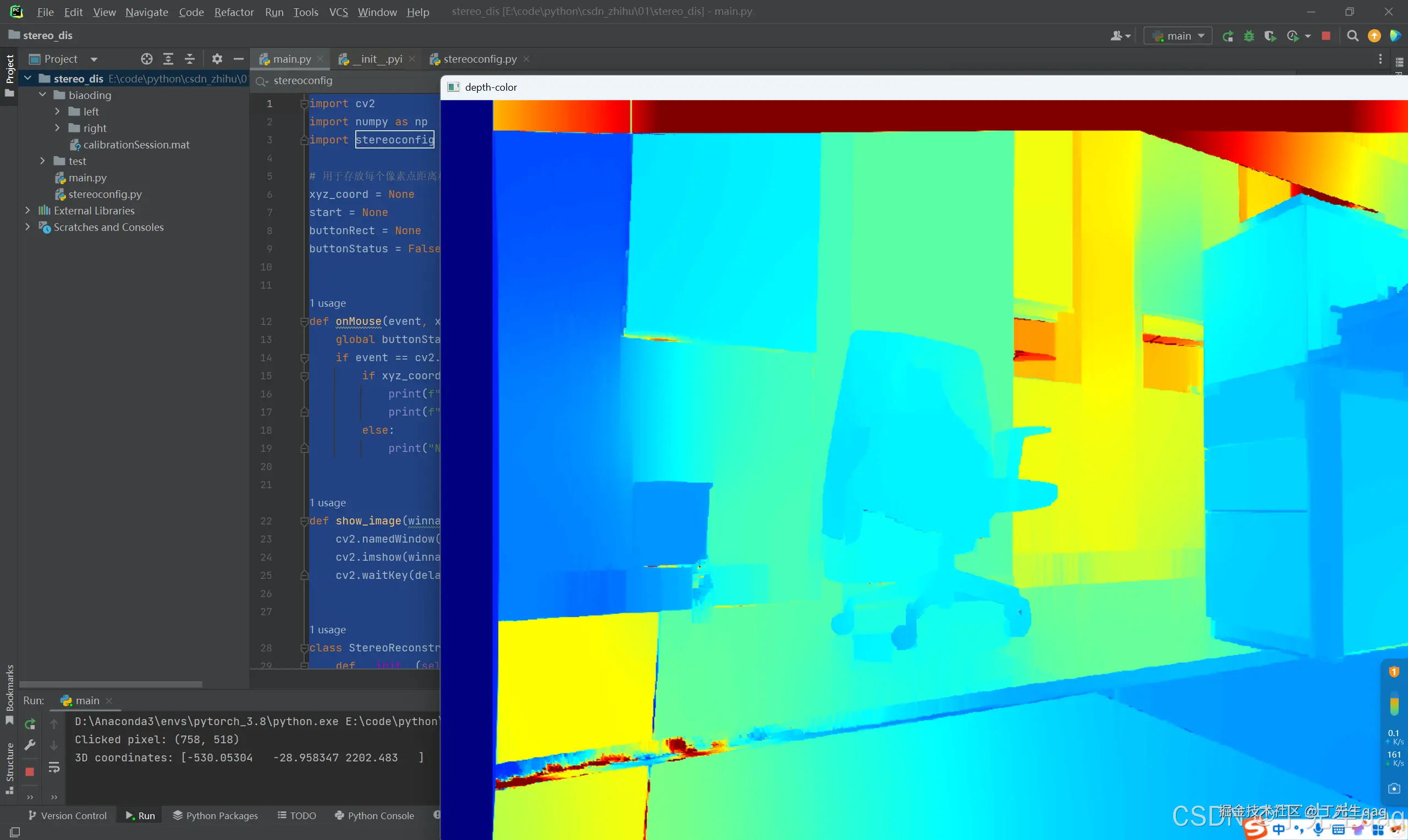This screenshot has height=840, width=1408.
Task: Expand the left folder in project tree
Action: (x=57, y=112)
